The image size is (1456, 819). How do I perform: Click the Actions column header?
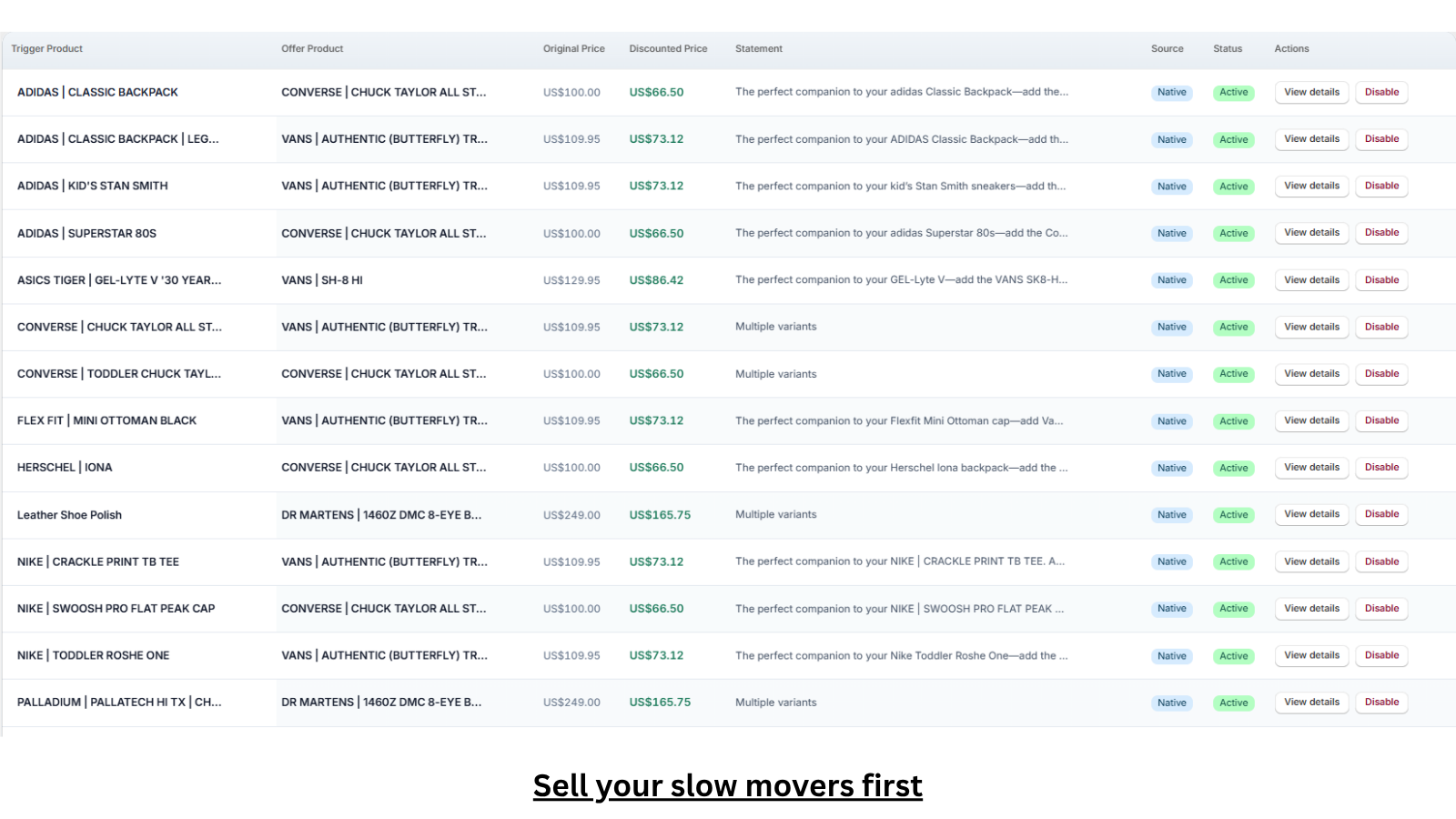point(1291,49)
